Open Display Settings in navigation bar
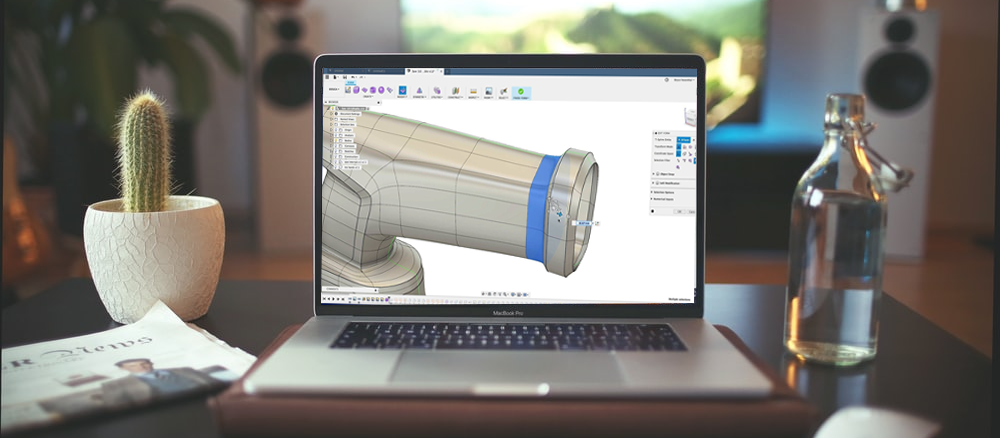This screenshot has height=438, width=1000. [x=513, y=295]
